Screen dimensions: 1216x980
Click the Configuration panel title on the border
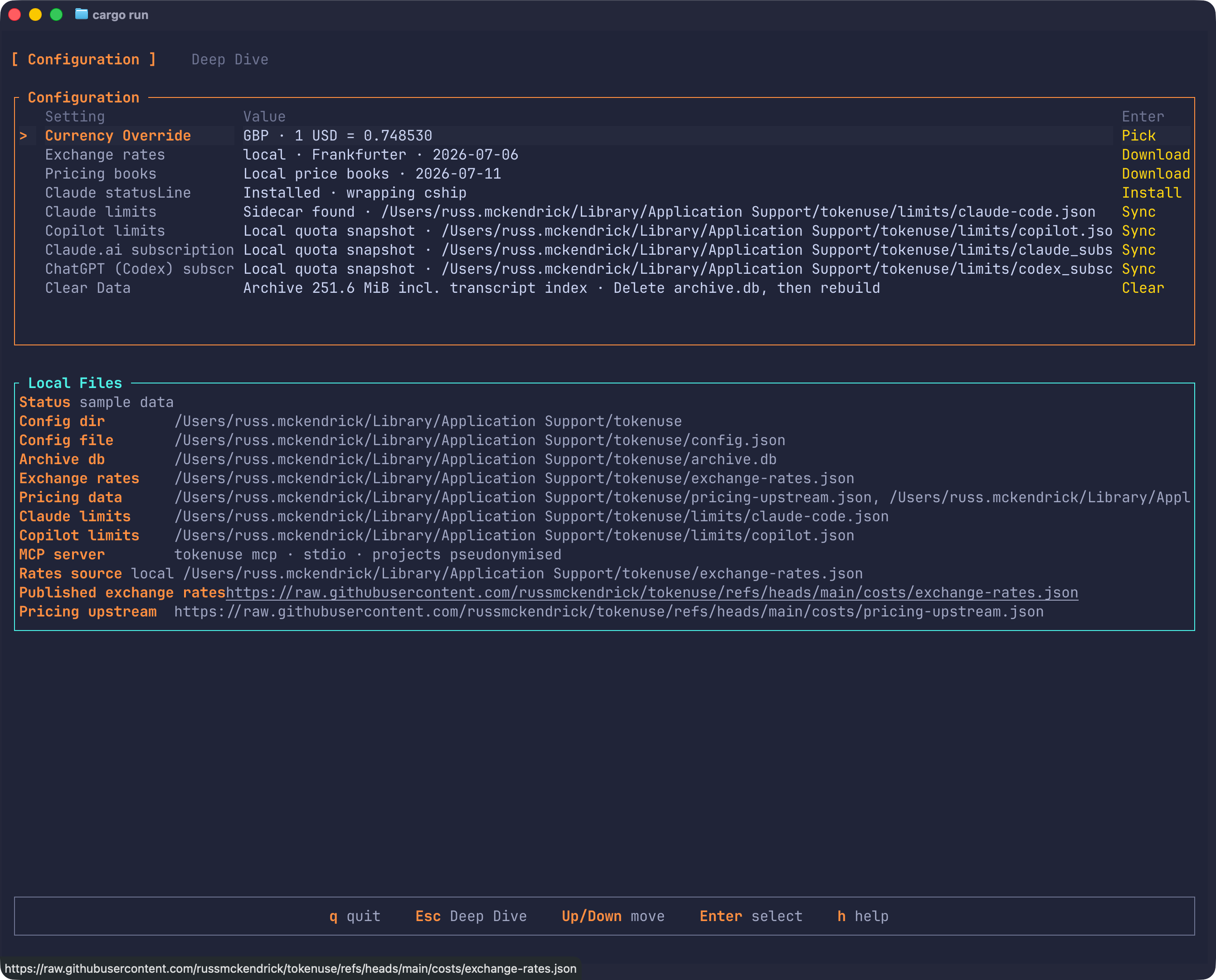tap(83, 97)
